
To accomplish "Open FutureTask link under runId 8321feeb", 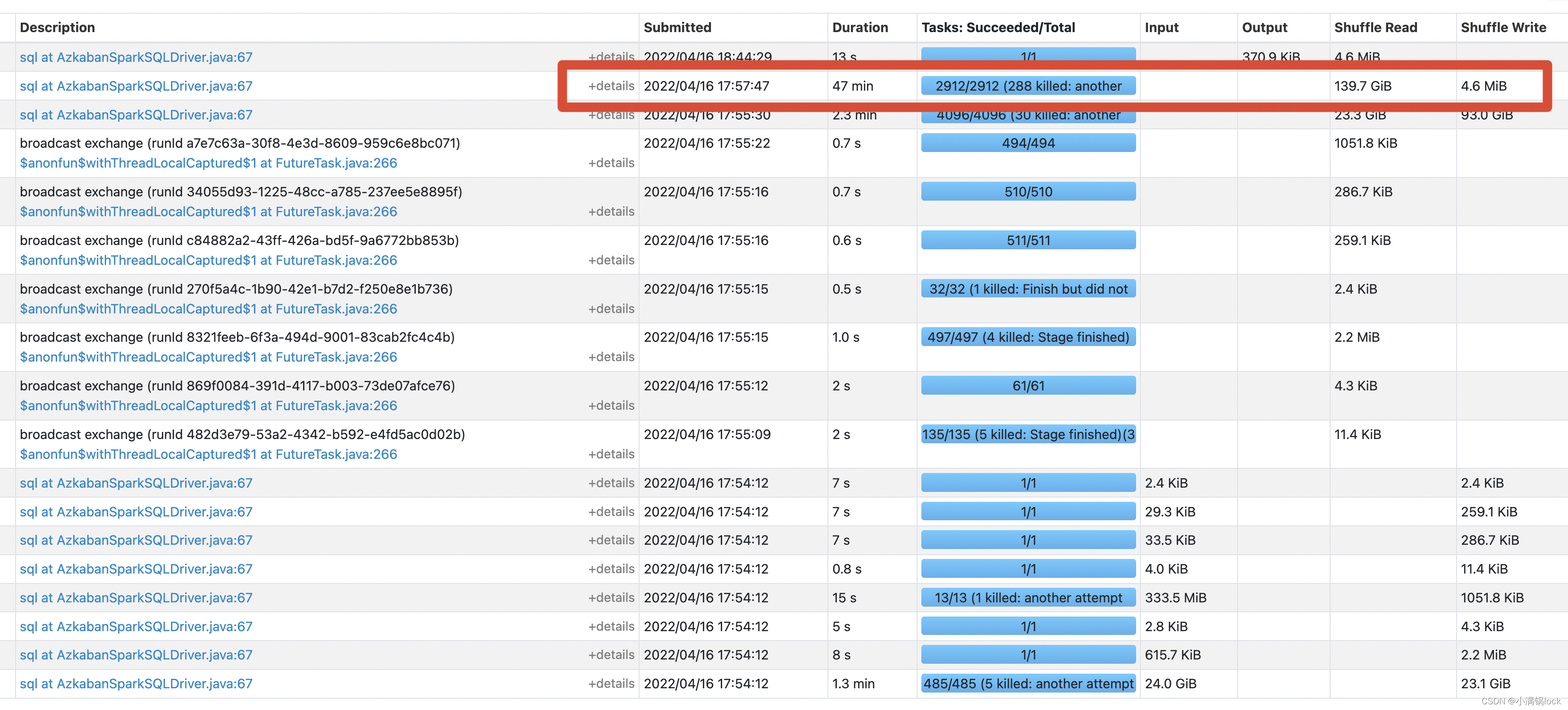I will click(208, 357).
